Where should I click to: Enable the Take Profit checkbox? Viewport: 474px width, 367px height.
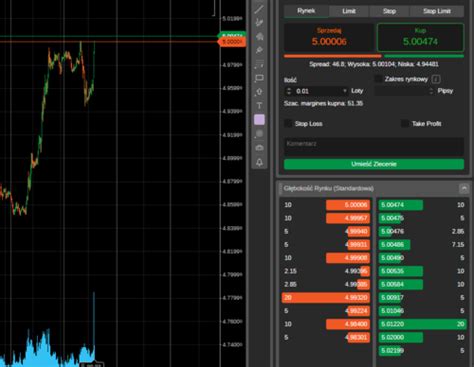(405, 124)
